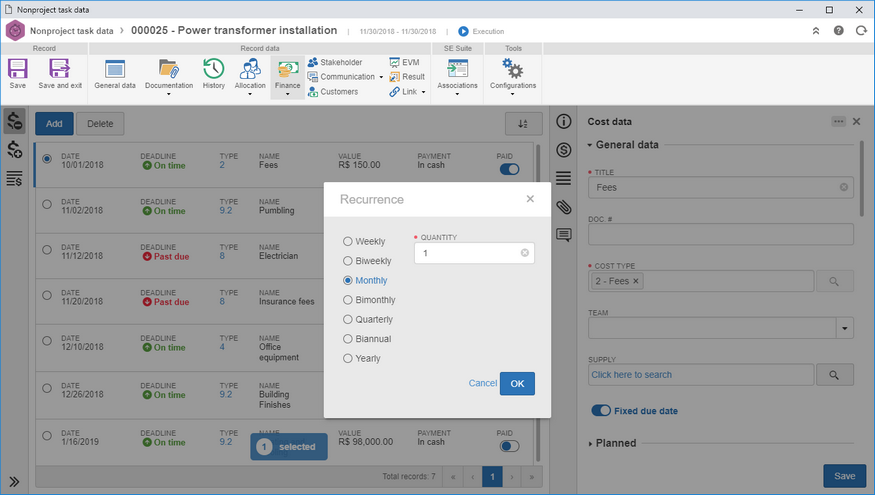Open Associations dropdown arrow
The height and width of the screenshot is (495, 875).
click(x=457, y=94)
